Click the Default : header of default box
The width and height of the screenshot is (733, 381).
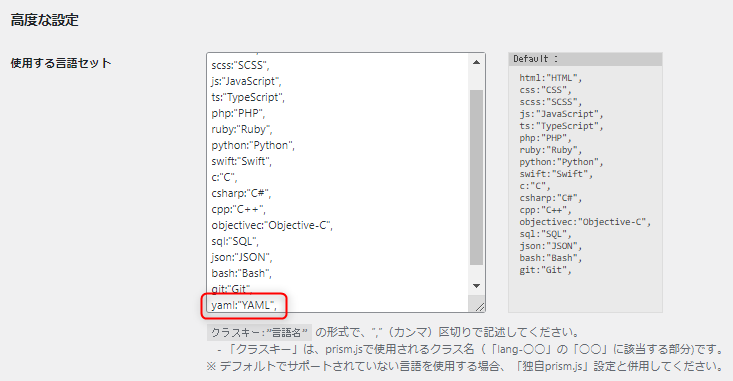tap(585, 59)
